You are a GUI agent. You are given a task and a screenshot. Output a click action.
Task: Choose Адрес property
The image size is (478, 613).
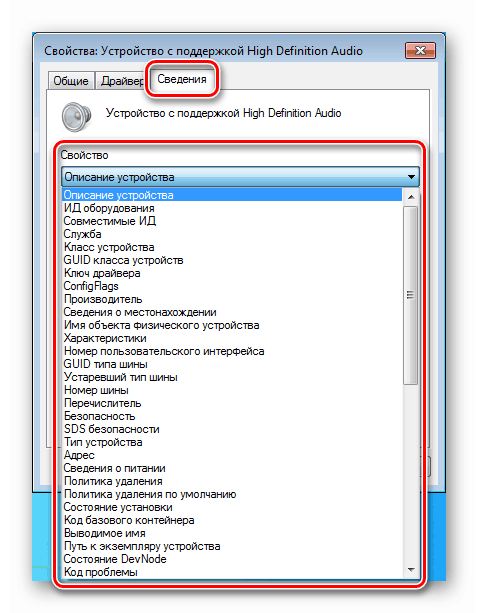232,455
